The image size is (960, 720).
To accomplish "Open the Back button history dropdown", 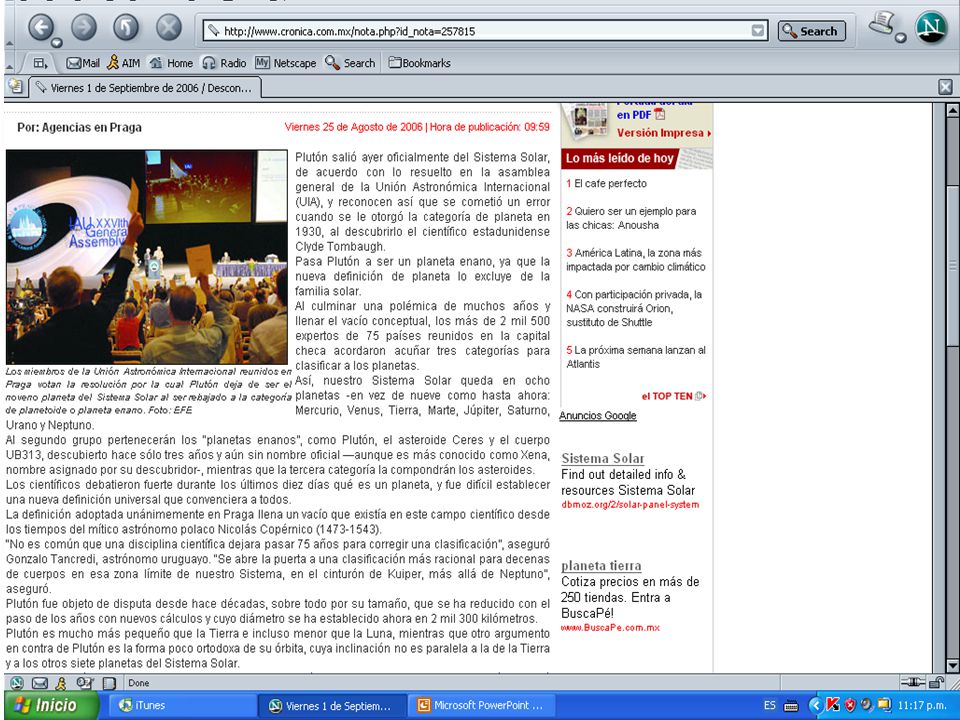I will click(56, 42).
